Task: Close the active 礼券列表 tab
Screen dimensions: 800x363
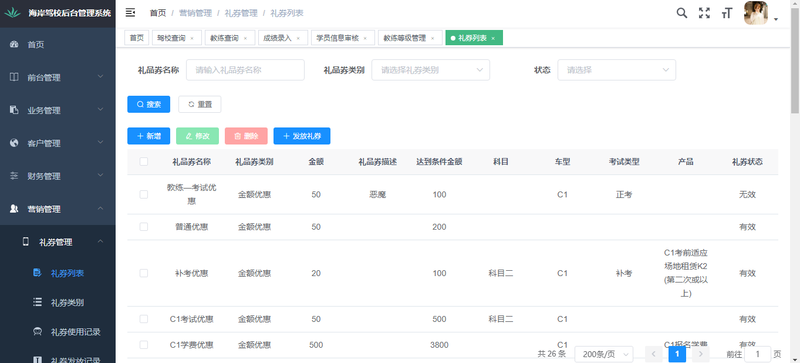Action: (x=493, y=38)
